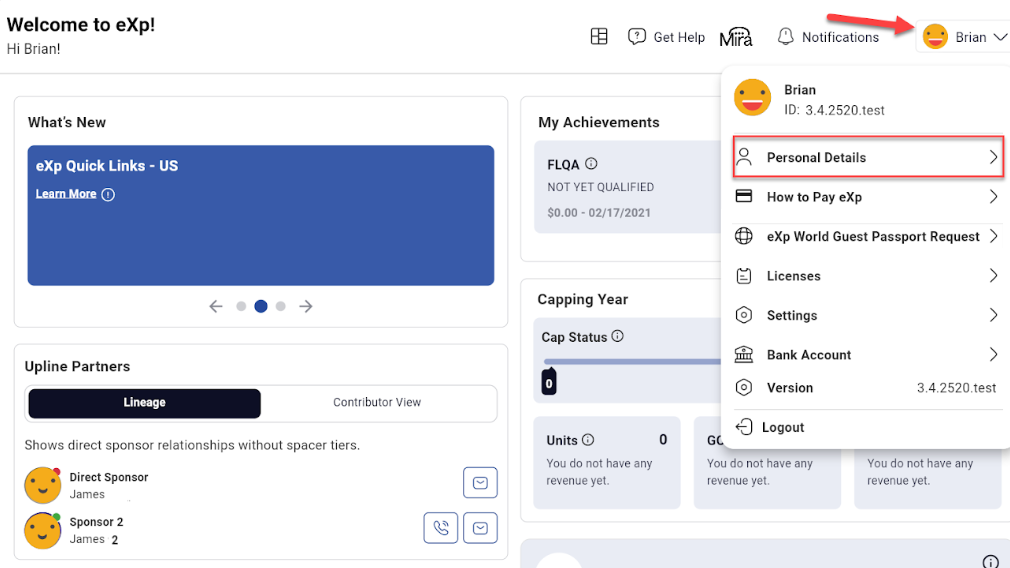Expand the Bank Account entry
This screenshot has height=568, width=1010.
[x=867, y=355]
